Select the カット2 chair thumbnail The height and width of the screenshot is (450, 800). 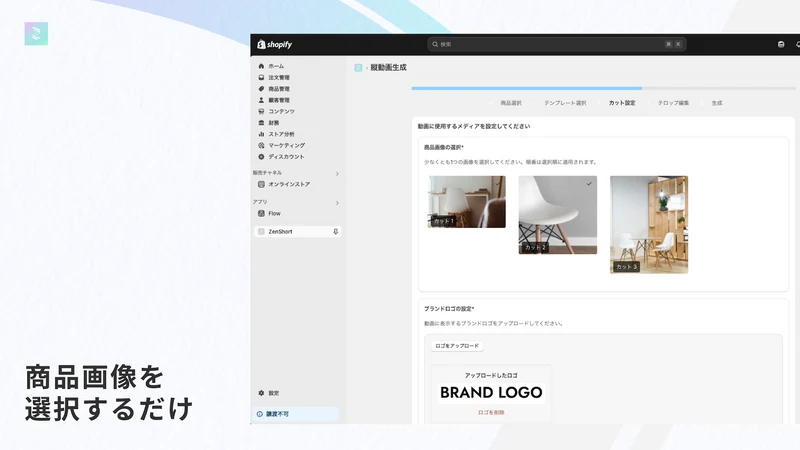pyautogui.click(x=558, y=215)
